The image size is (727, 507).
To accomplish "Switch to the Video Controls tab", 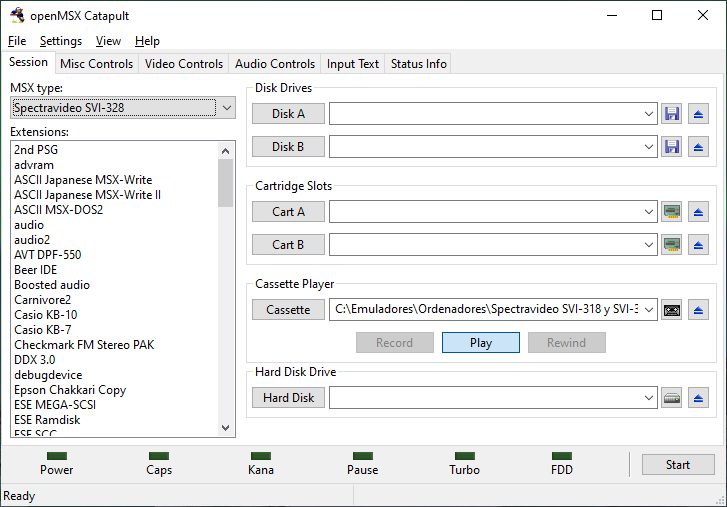I will pyautogui.click(x=184, y=64).
